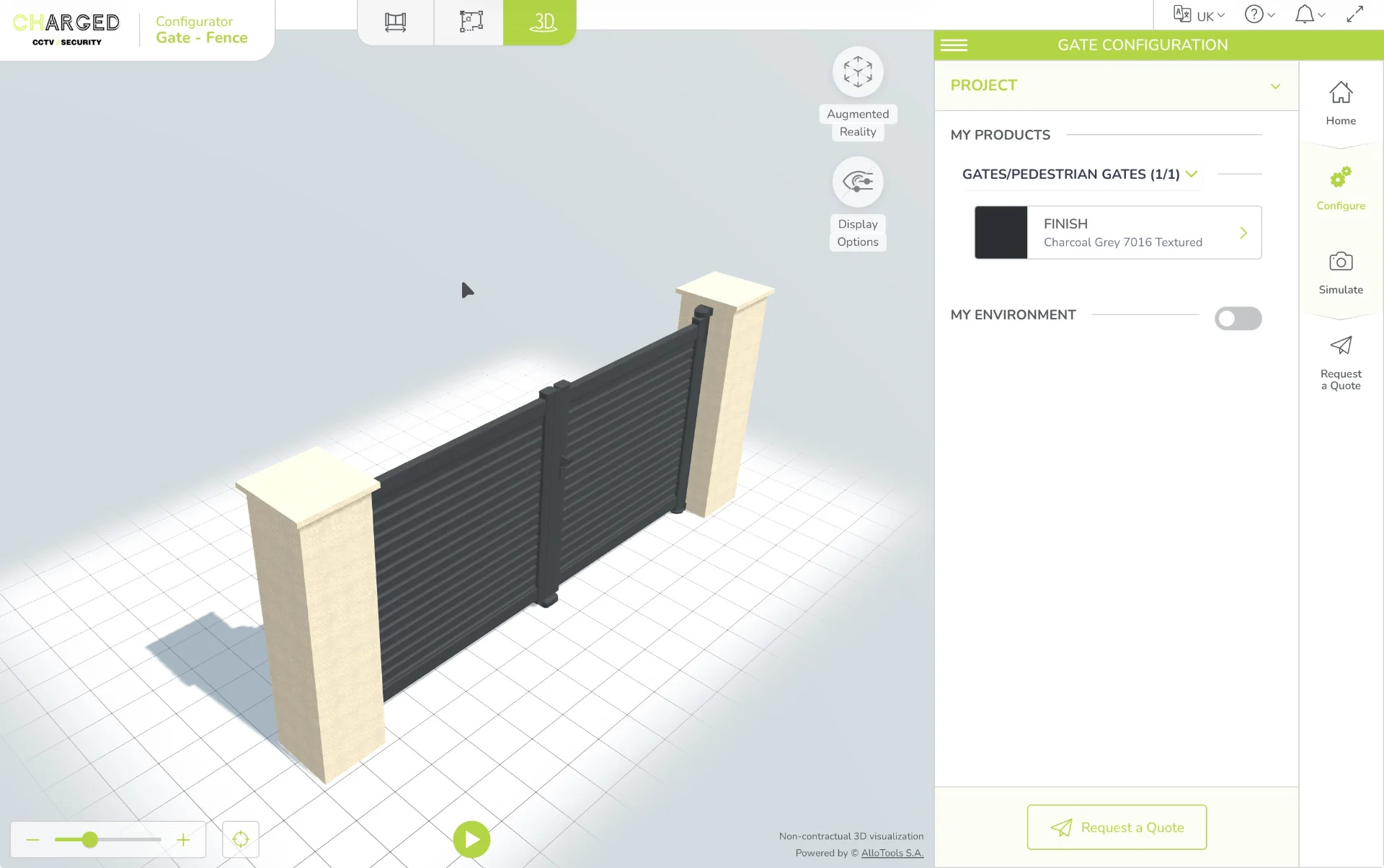Go to Home in the sidebar
This screenshot has height=868, width=1384.
pyautogui.click(x=1341, y=103)
